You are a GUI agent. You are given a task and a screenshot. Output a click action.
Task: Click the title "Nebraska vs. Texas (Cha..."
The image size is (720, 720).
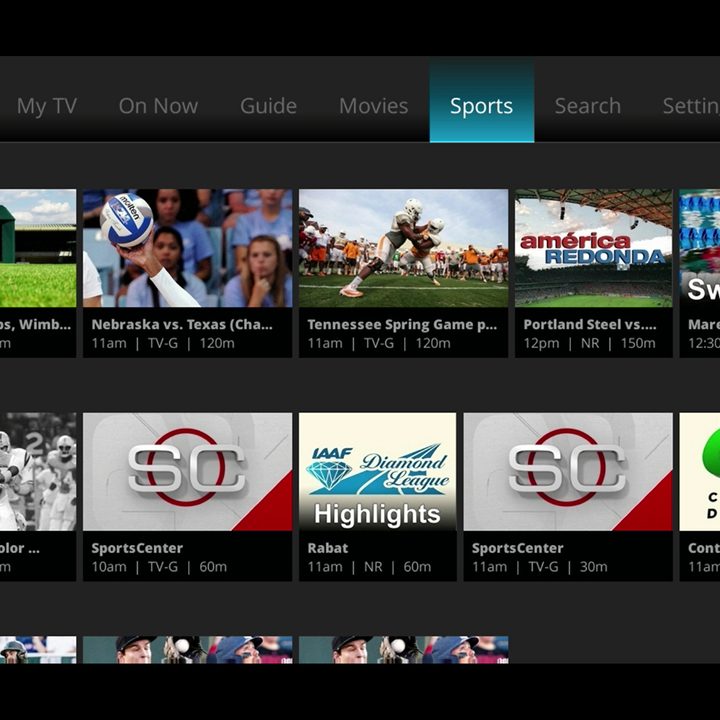click(x=182, y=325)
